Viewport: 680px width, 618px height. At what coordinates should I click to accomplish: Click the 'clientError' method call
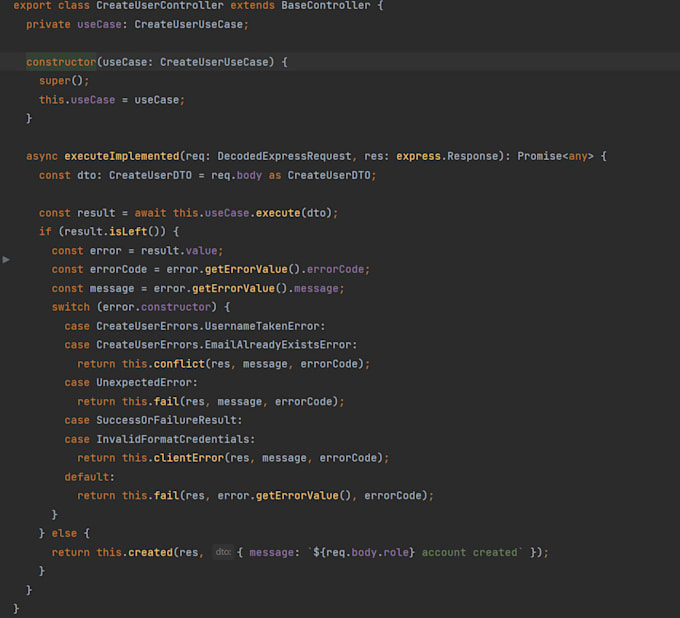(x=189, y=458)
